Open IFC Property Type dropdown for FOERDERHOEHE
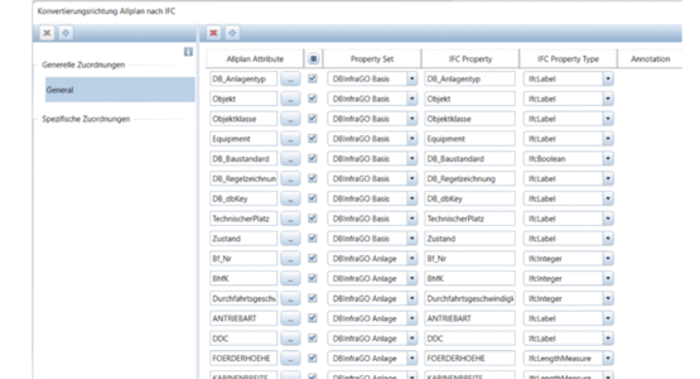 tap(608, 358)
